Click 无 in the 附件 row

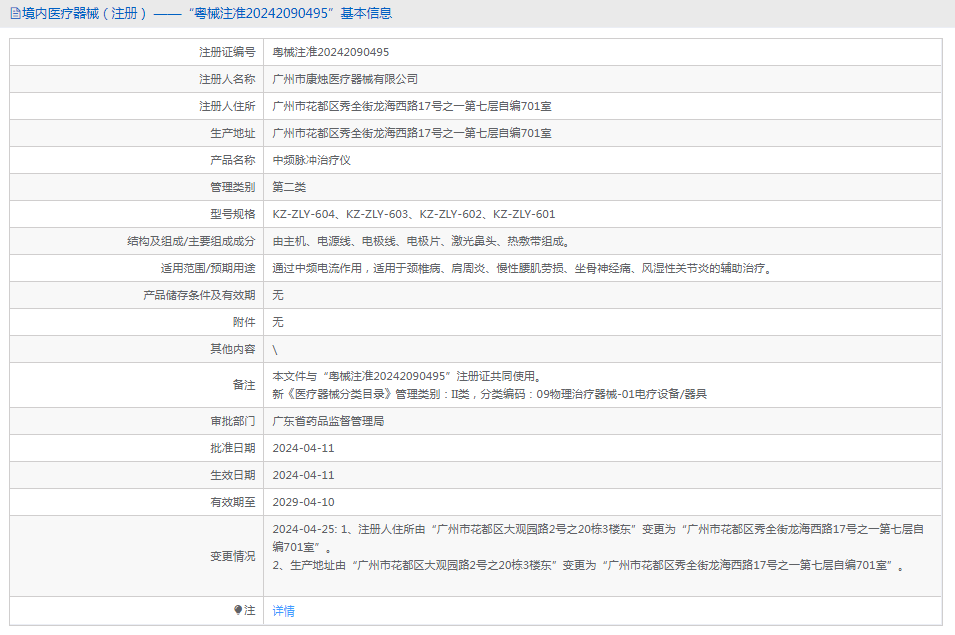point(278,322)
